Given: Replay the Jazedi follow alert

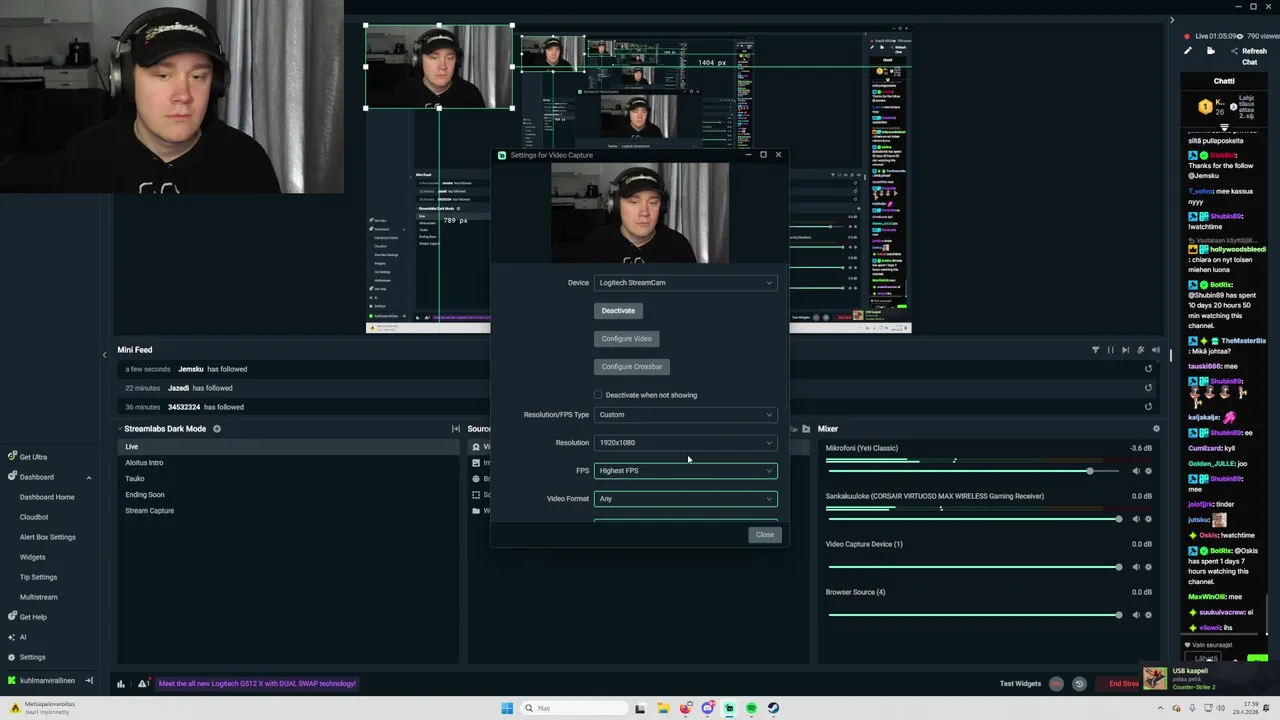Looking at the screenshot, I should [1148, 388].
